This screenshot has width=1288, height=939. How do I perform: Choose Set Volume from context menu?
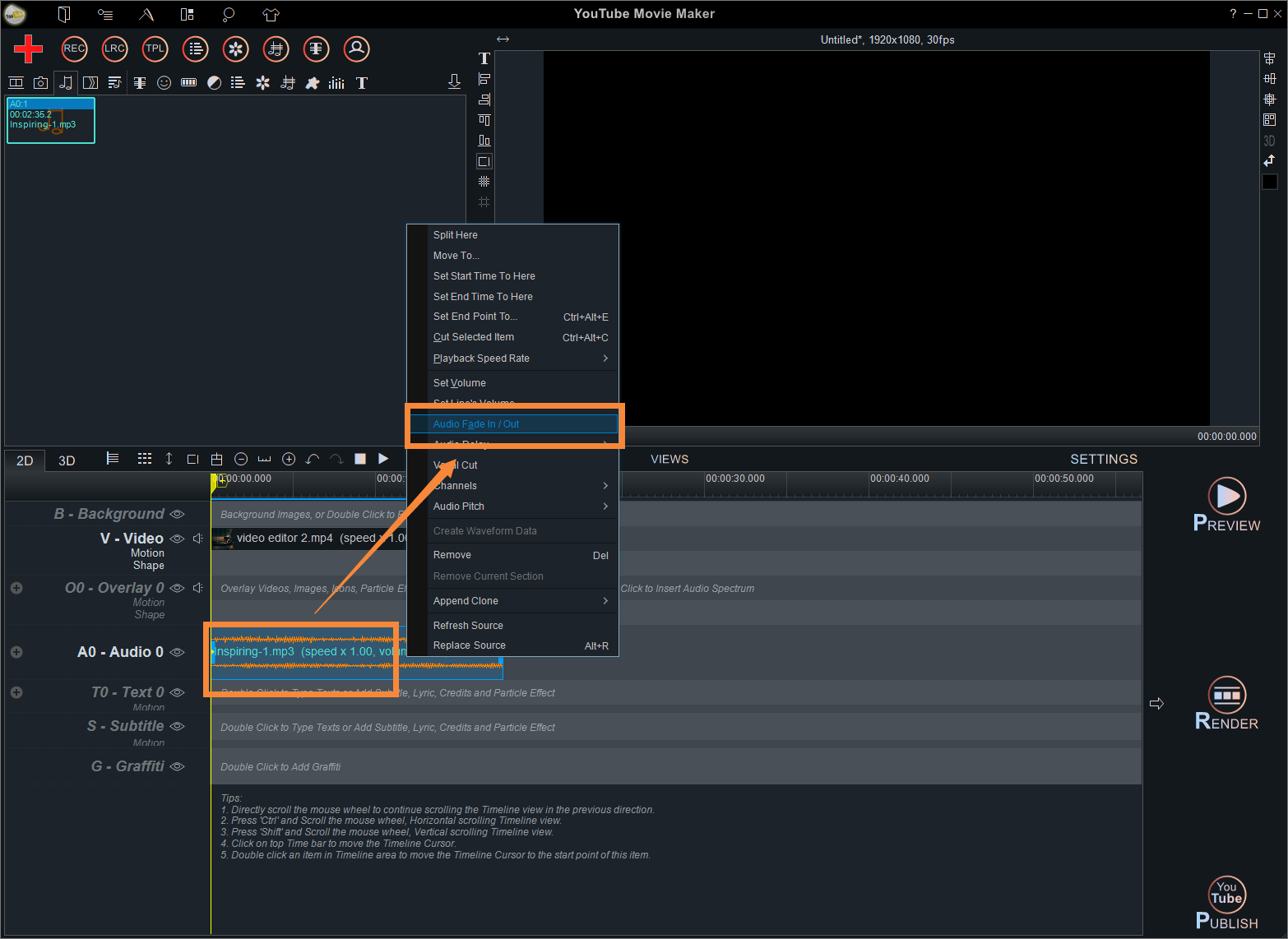pyautogui.click(x=522, y=383)
